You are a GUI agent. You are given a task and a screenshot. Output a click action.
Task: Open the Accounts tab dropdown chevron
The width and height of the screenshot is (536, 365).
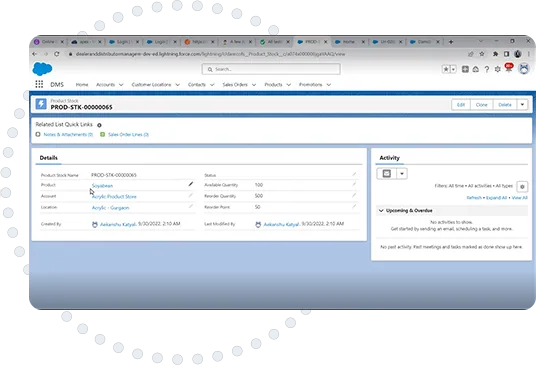point(121,85)
